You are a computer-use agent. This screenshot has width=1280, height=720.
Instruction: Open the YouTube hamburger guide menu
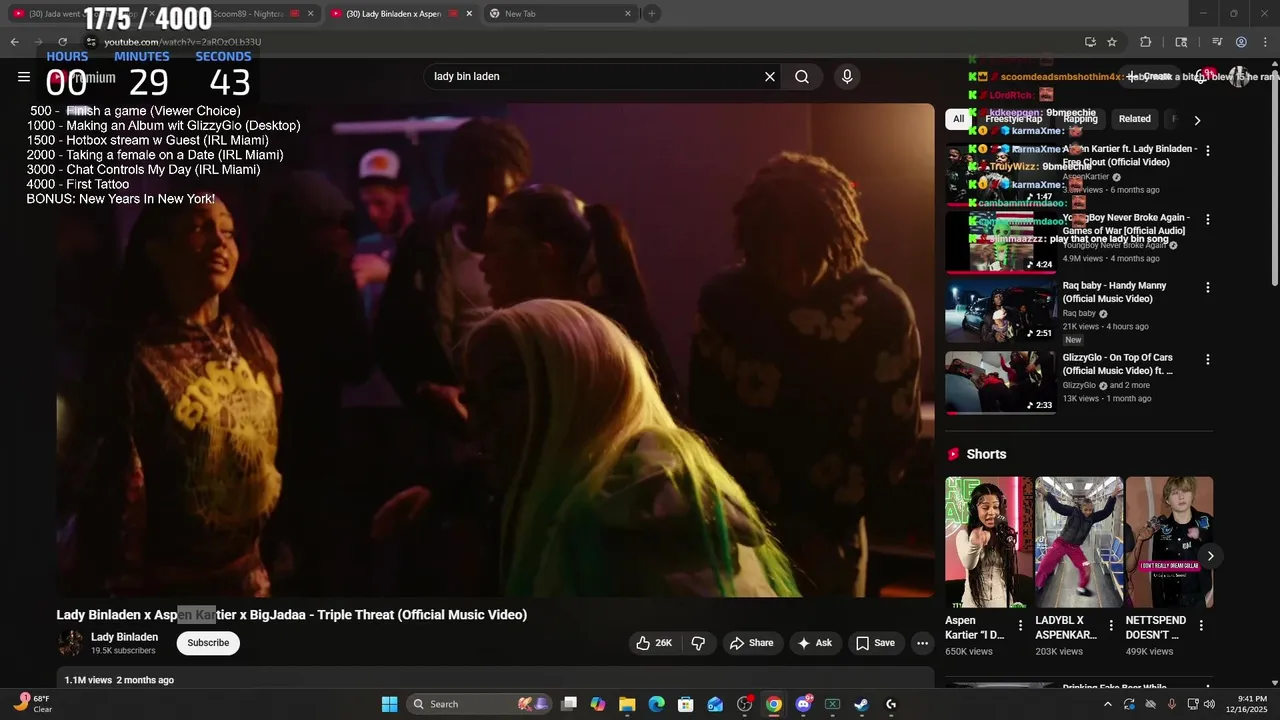click(24, 77)
